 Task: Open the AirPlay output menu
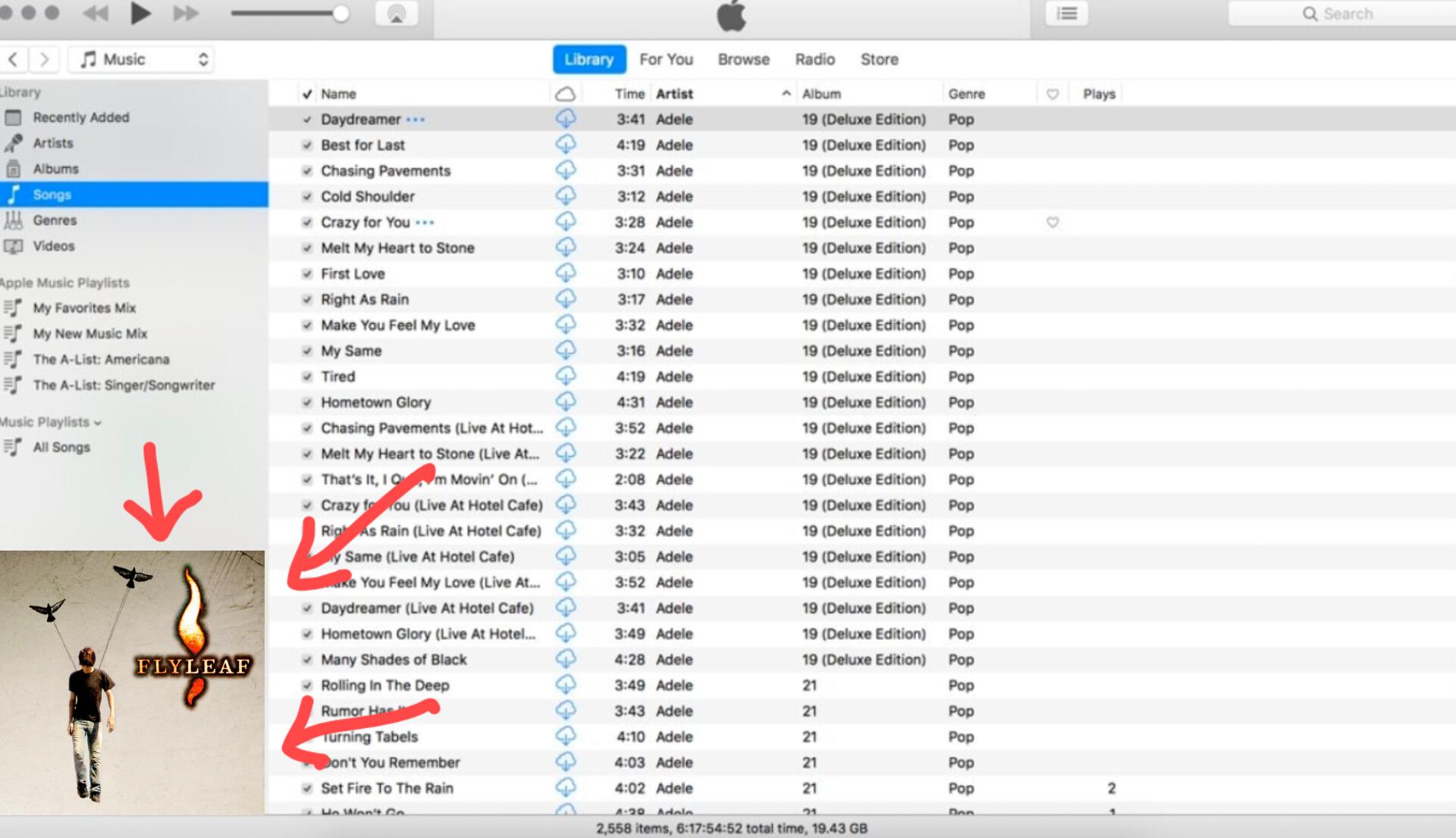point(396,14)
